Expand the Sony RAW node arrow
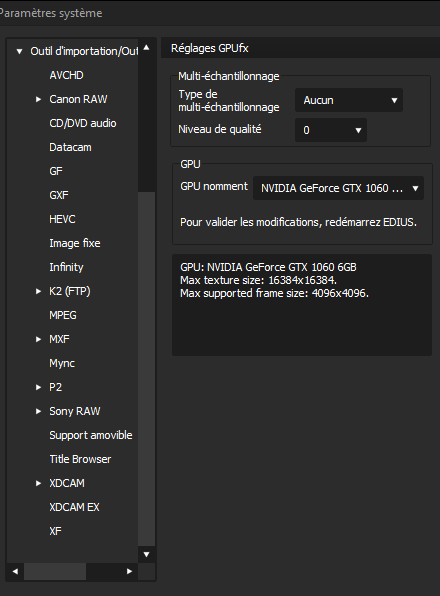 (38, 411)
